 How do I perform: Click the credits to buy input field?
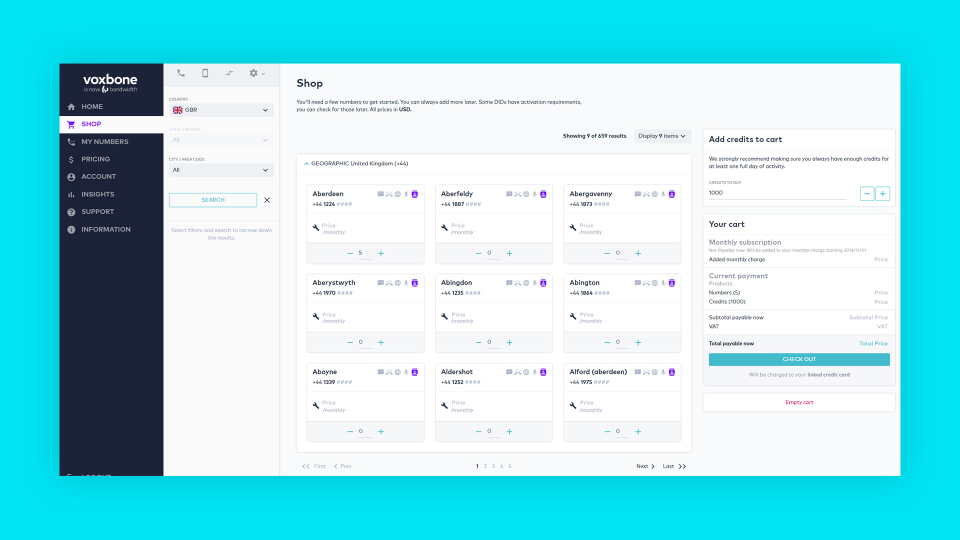pyautogui.click(x=778, y=193)
